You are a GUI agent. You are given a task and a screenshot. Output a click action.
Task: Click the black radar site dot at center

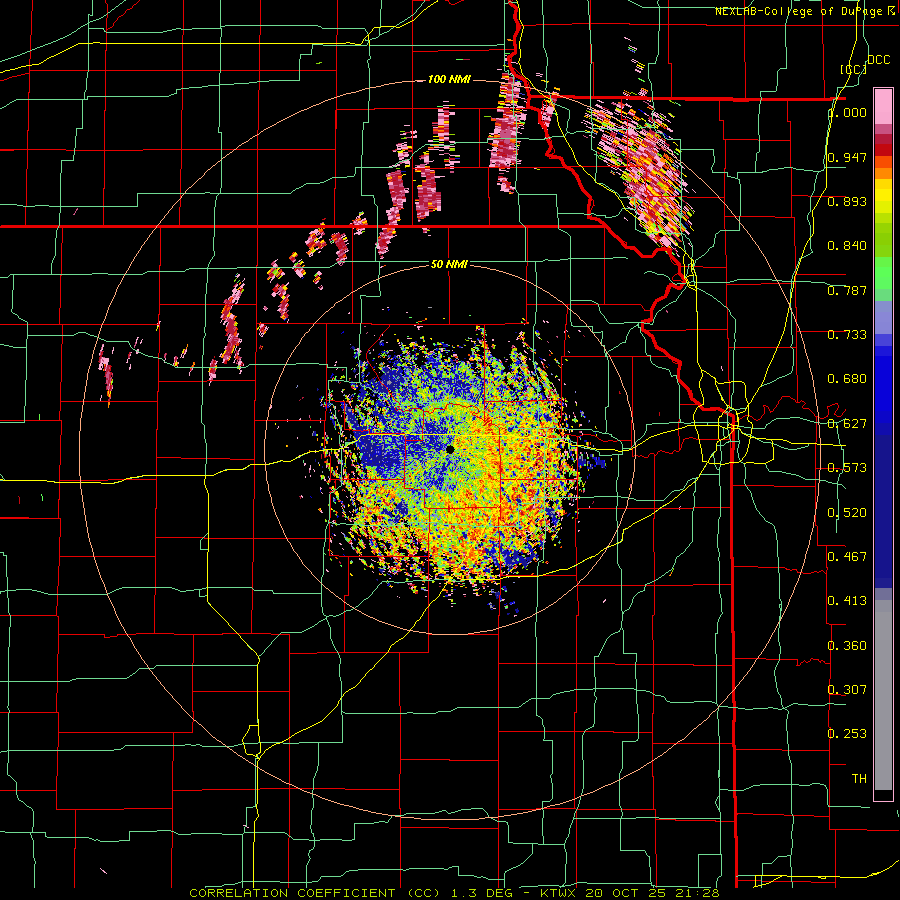[x=450, y=449]
